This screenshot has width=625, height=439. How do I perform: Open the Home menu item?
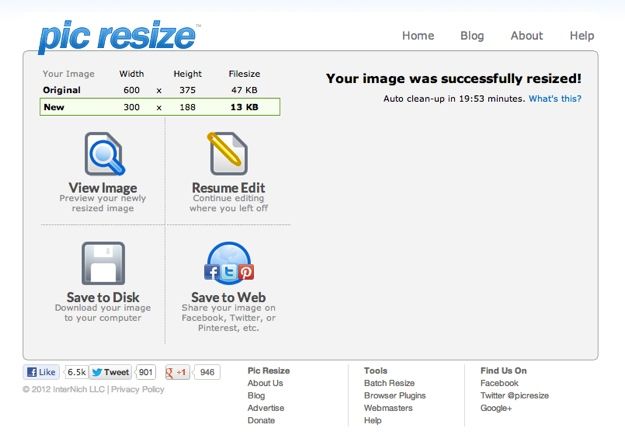click(418, 35)
